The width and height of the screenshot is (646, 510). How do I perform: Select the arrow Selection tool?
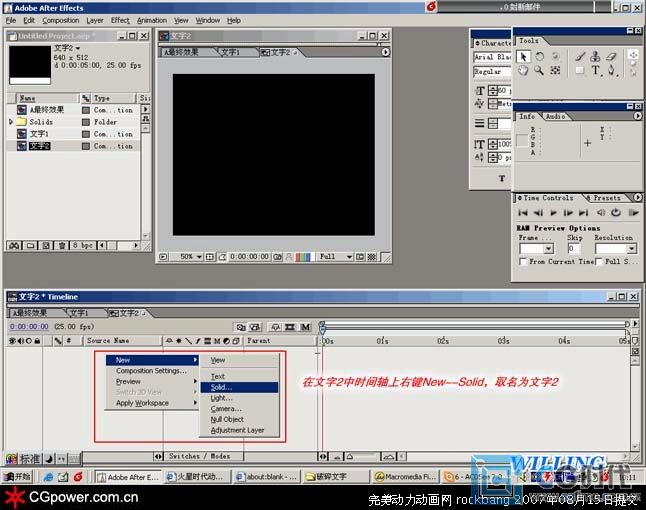click(523, 56)
